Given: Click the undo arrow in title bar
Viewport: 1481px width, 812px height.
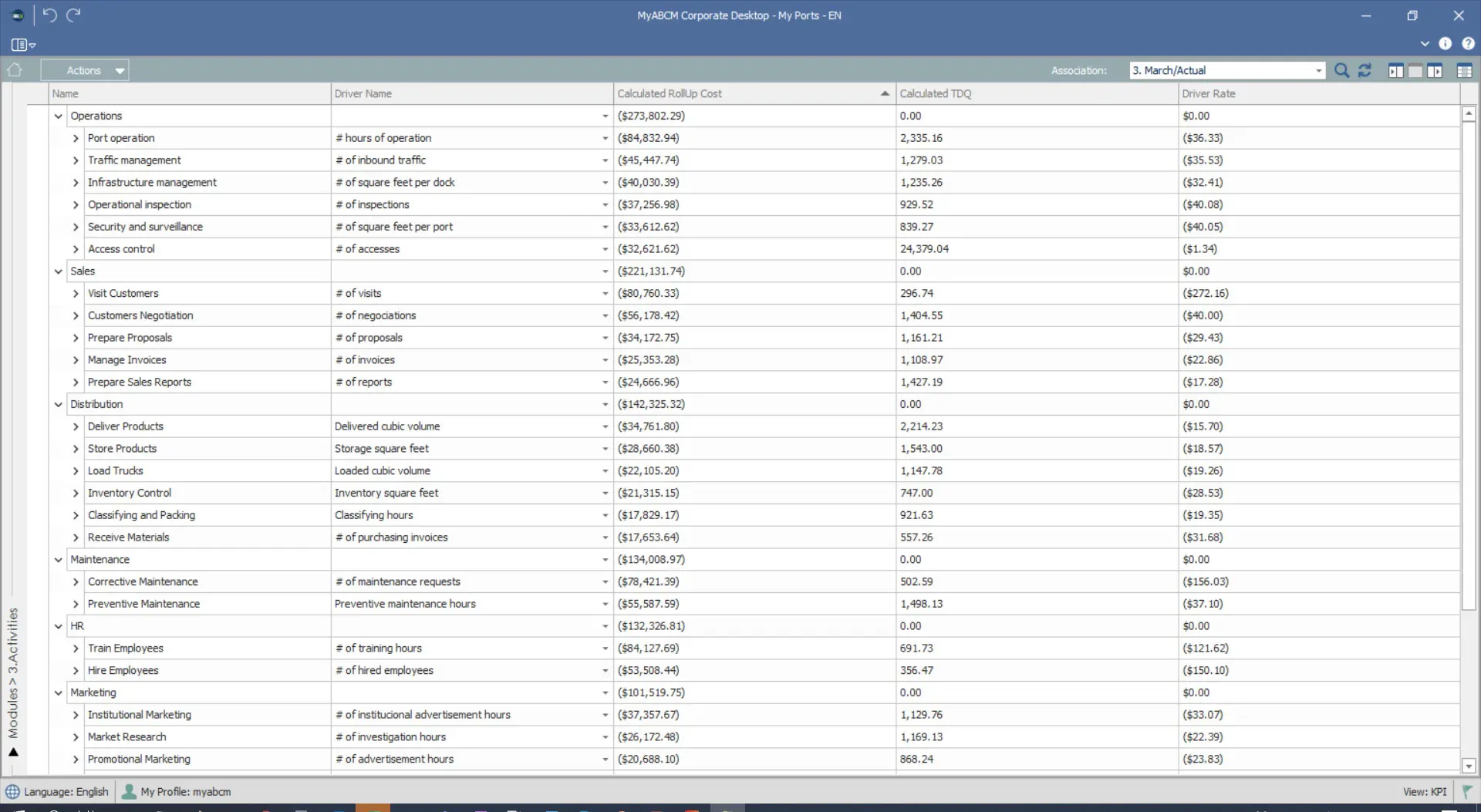Looking at the screenshot, I should point(50,15).
